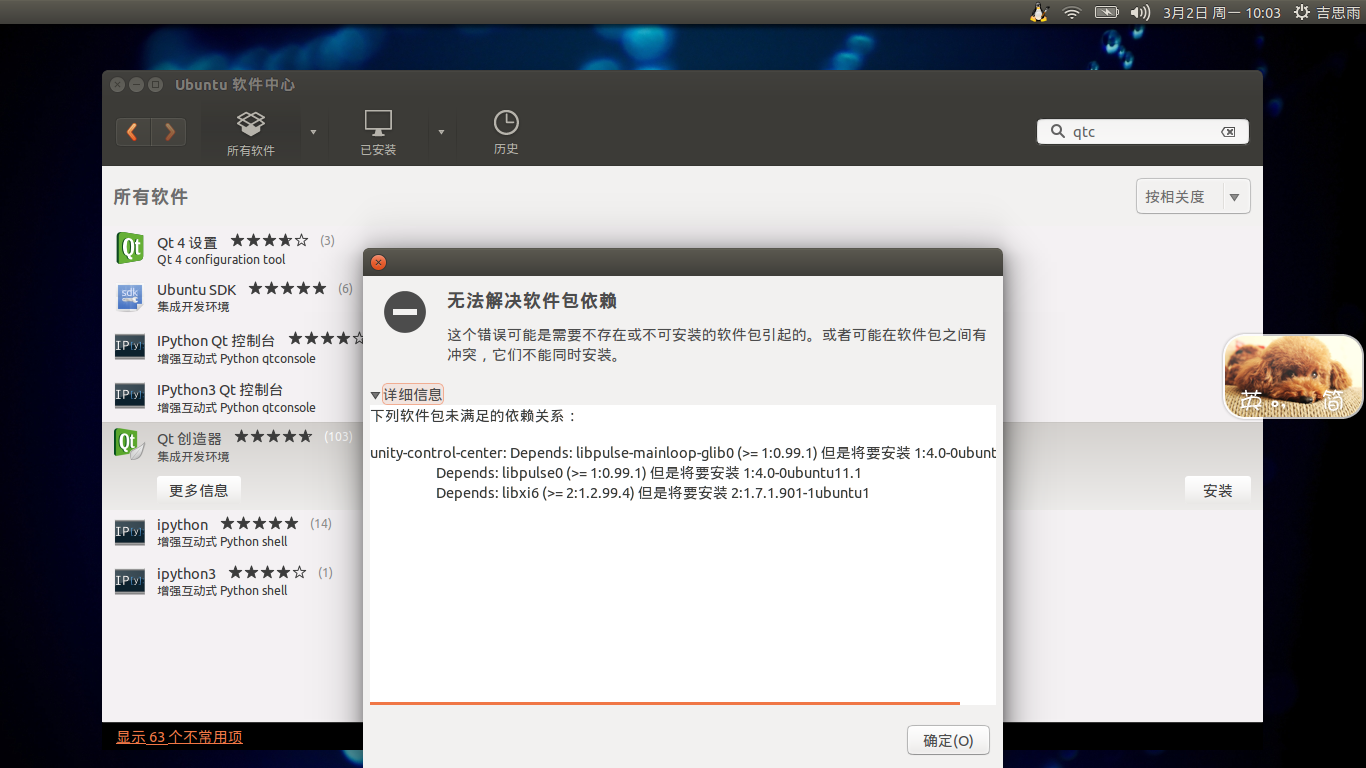This screenshot has height=768, width=1366.
Task: Click the IPython Qt 控制台 icon
Action: 130,347
